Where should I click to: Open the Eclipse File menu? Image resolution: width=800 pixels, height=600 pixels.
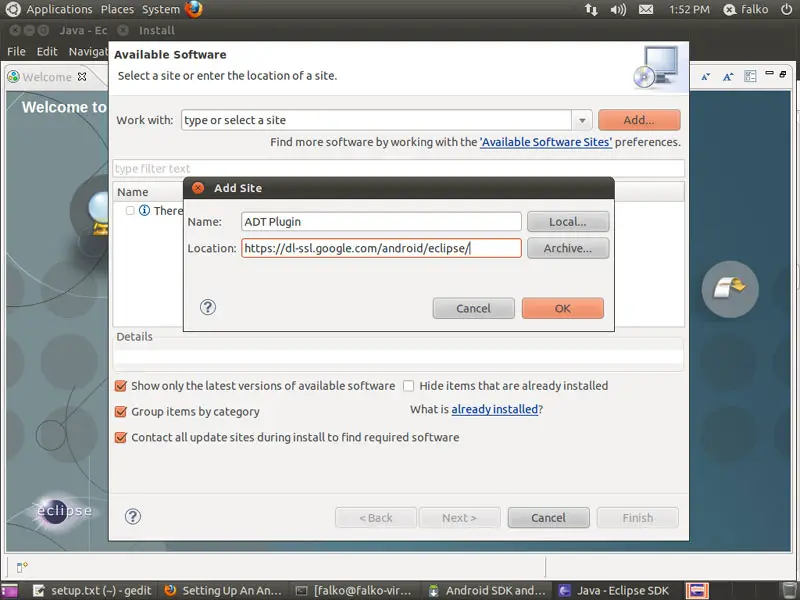click(16, 52)
